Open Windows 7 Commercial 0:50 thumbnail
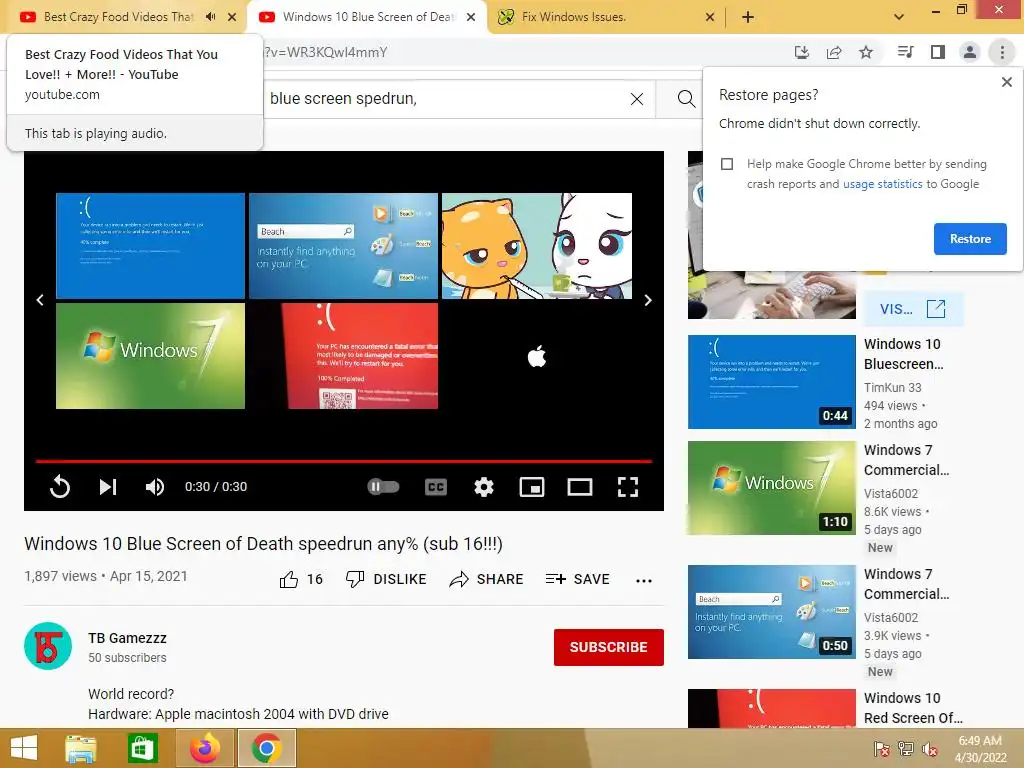1024x768 pixels. coord(772,612)
